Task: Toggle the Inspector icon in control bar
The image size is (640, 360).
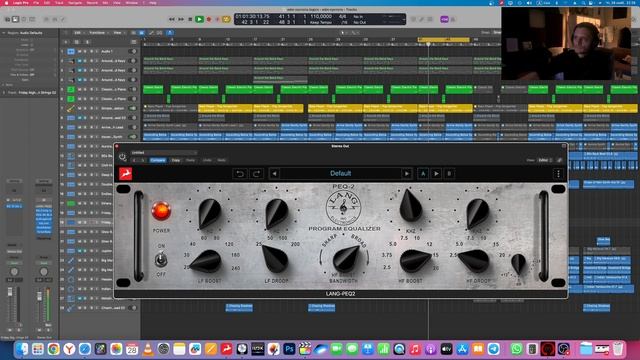Action: click(x=16, y=19)
